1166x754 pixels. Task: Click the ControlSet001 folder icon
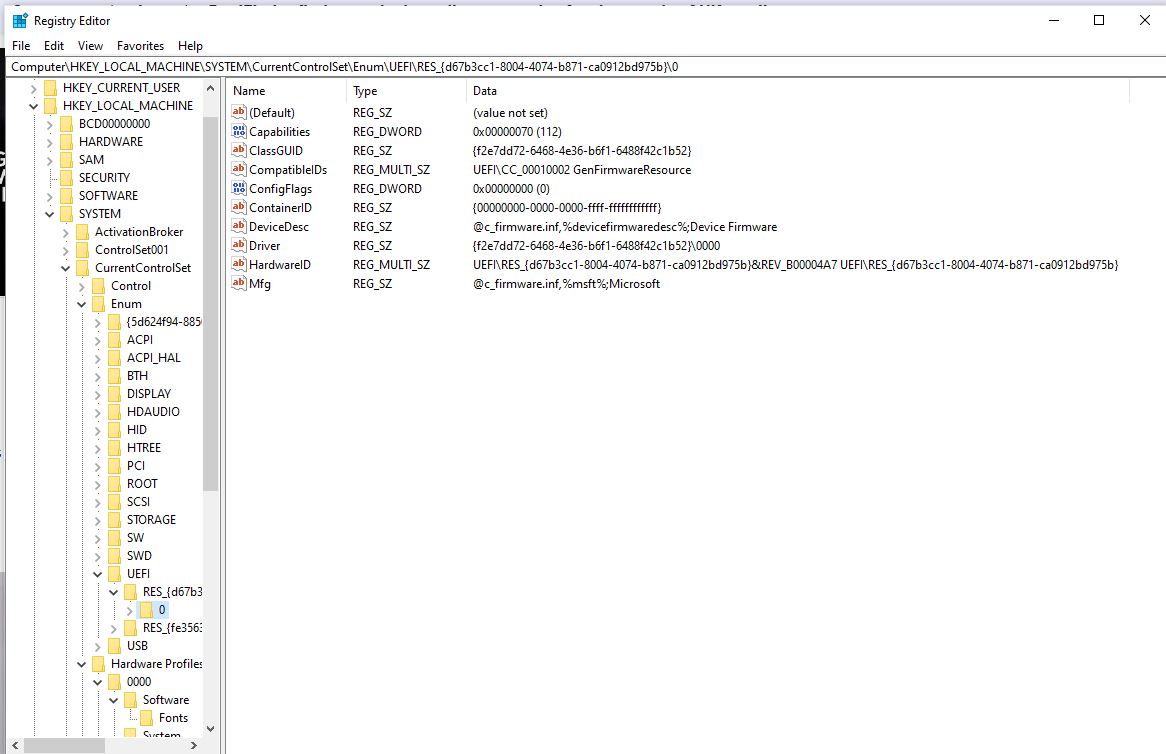(x=83, y=250)
